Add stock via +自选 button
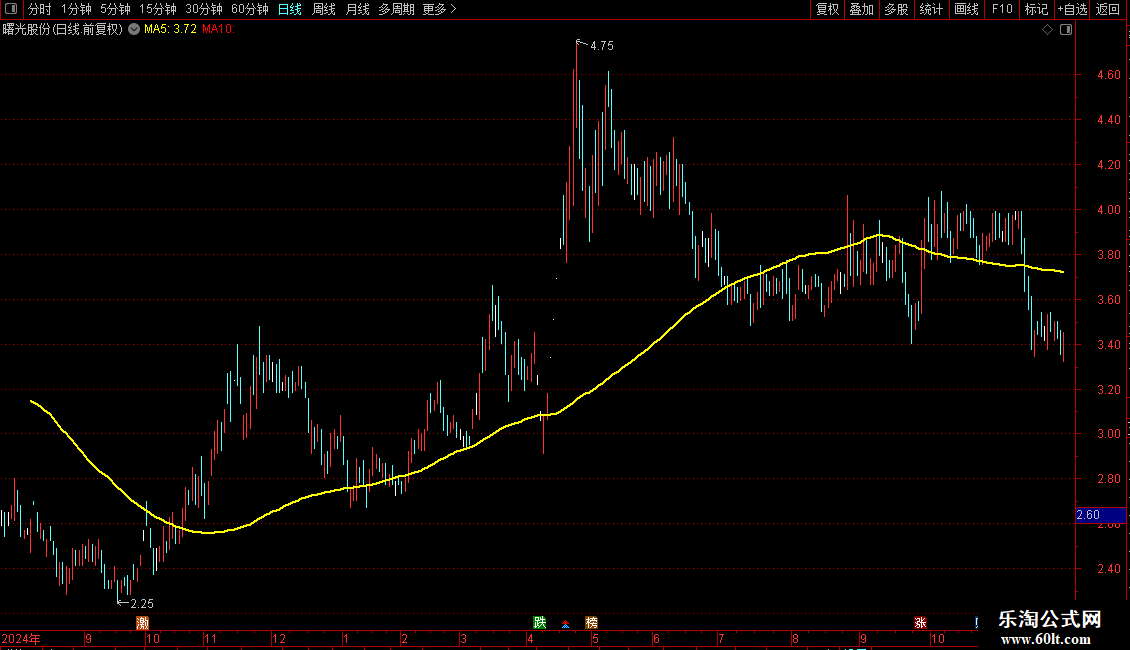Image resolution: width=1130 pixels, height=650 pixels. click(x=1072, y=9)
